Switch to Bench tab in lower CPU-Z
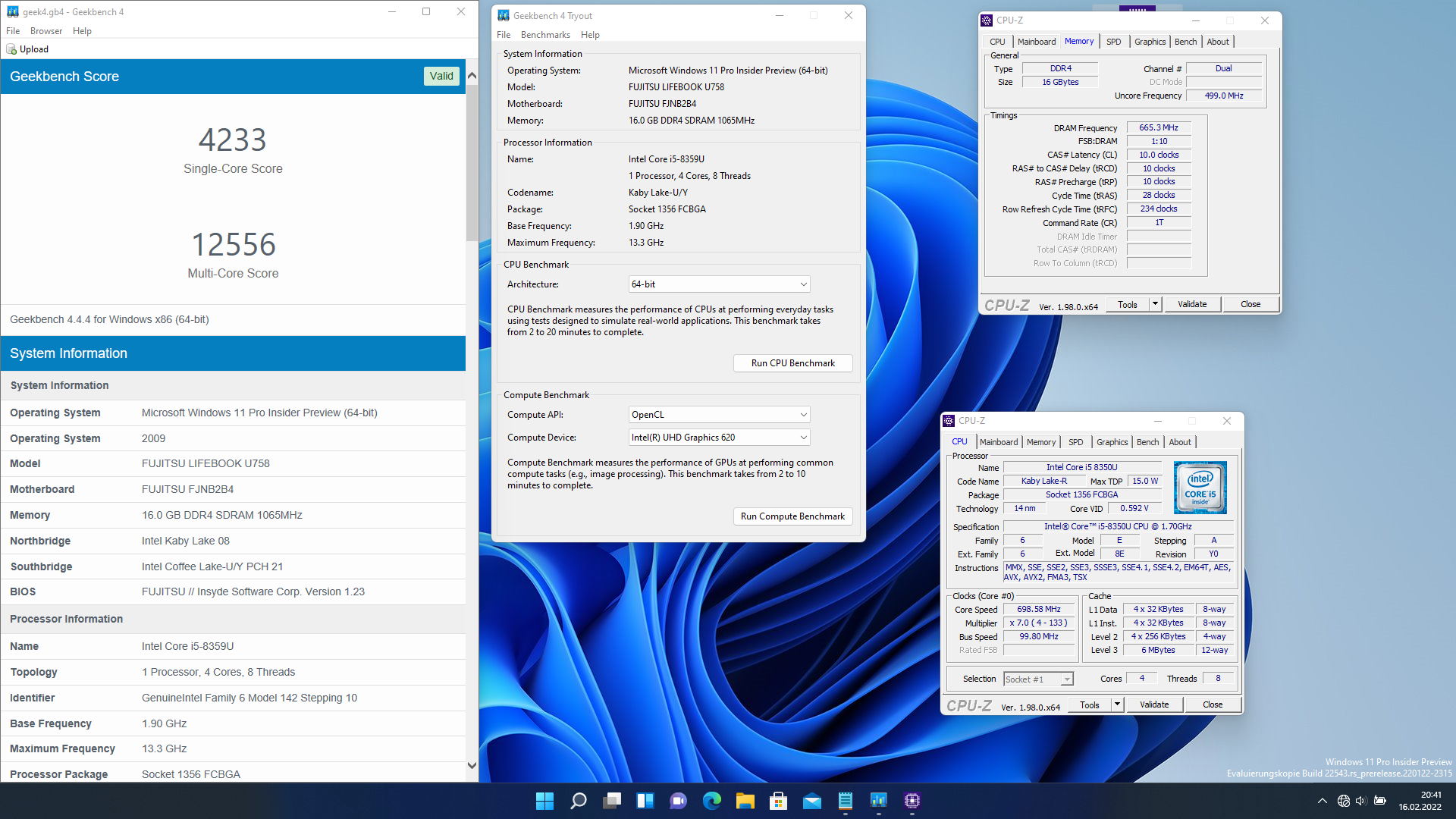Screen dimensions: 1456x819 click(x=1147, y=442)
